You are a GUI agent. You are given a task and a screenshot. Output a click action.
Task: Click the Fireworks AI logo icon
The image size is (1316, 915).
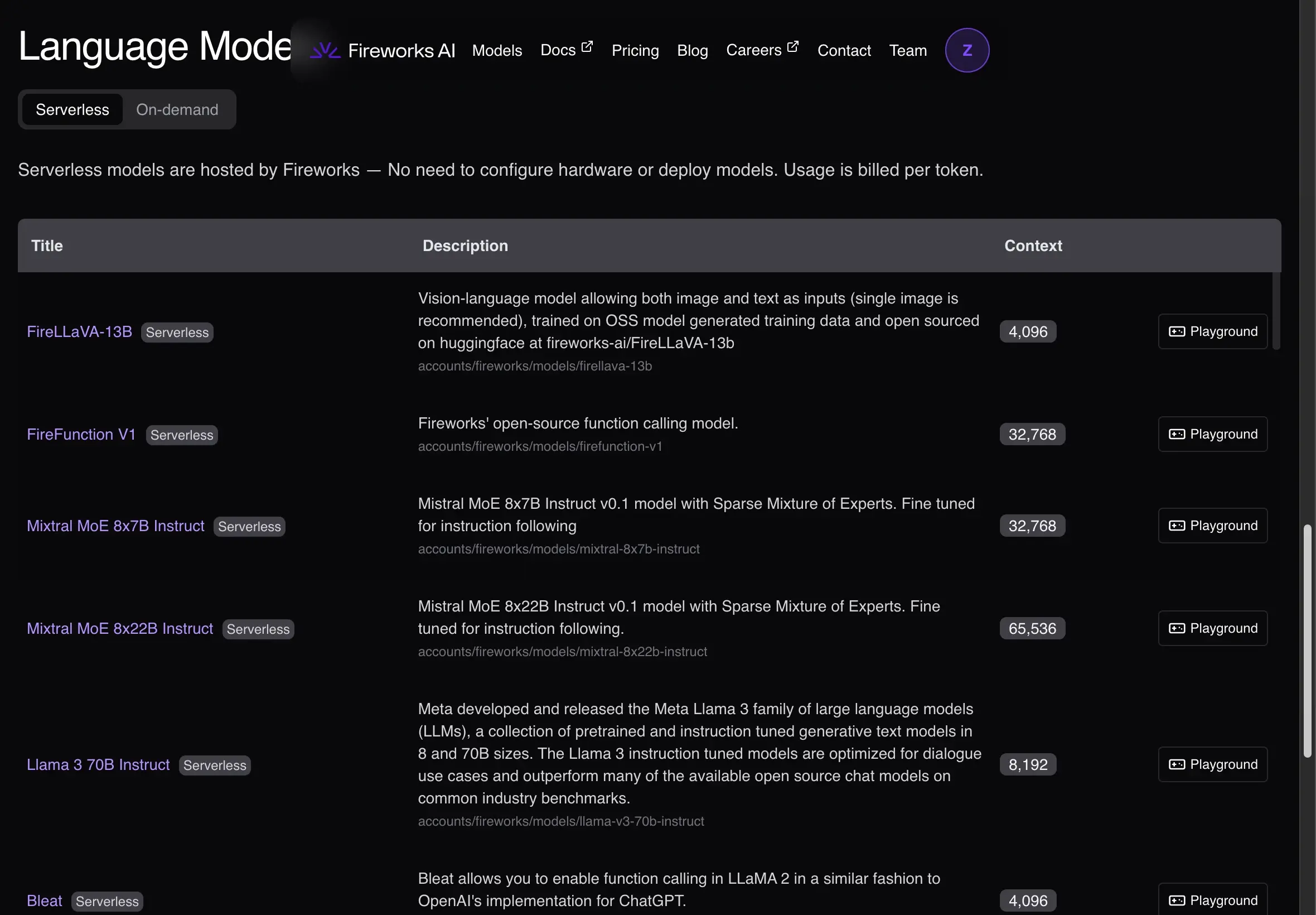click(x=325, y=50)
